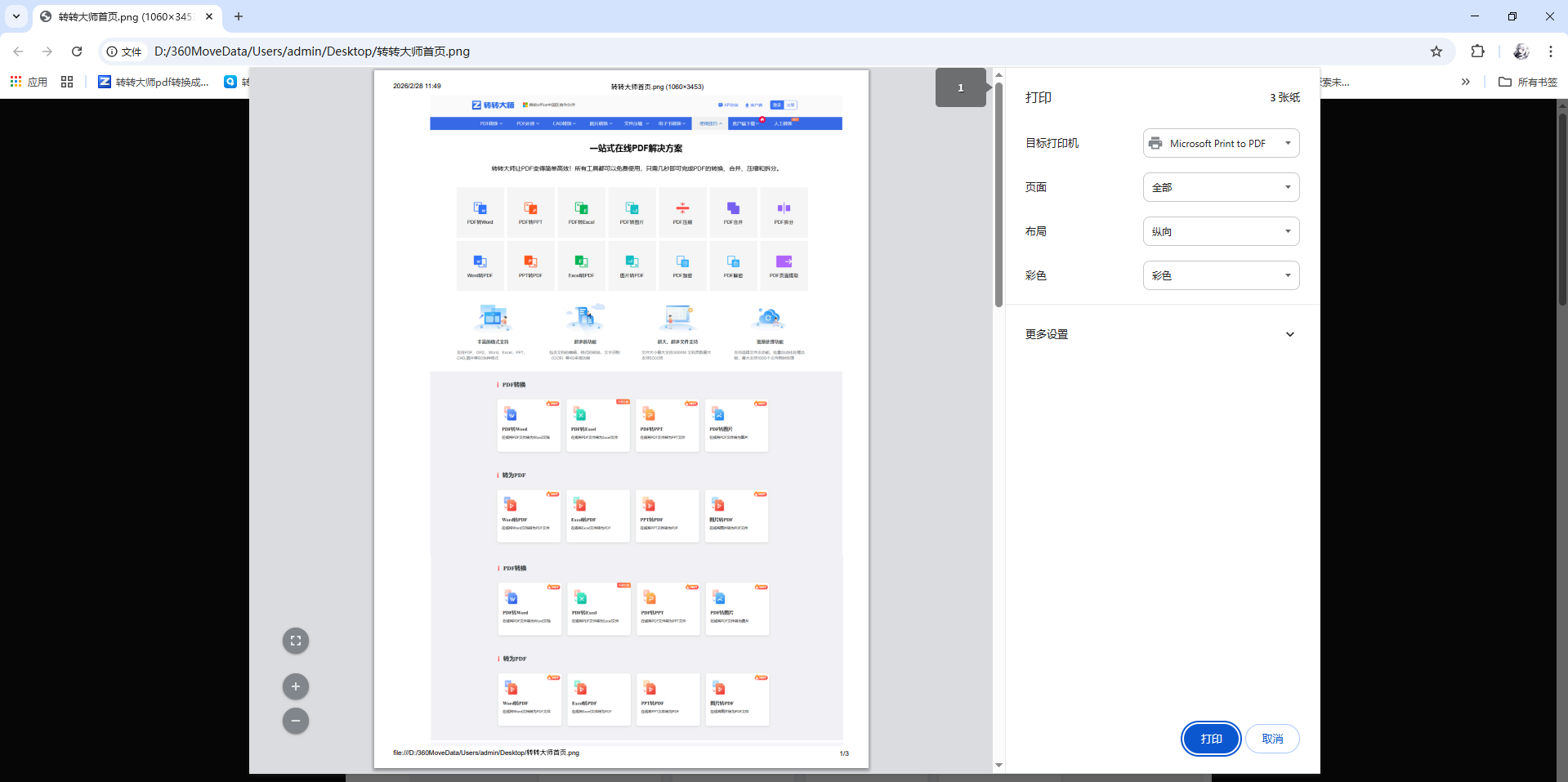Bookmark this page with star icon
The height and width of the screenshot is (782, 1568).
(x=1436, y=51)
